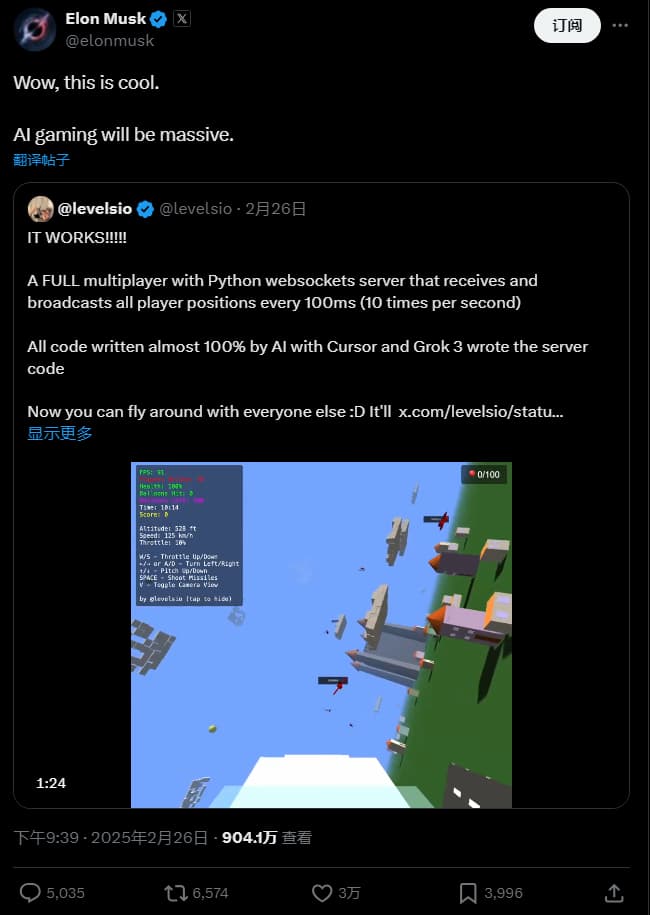Open the @elonmusk handle link

(110, 41)
